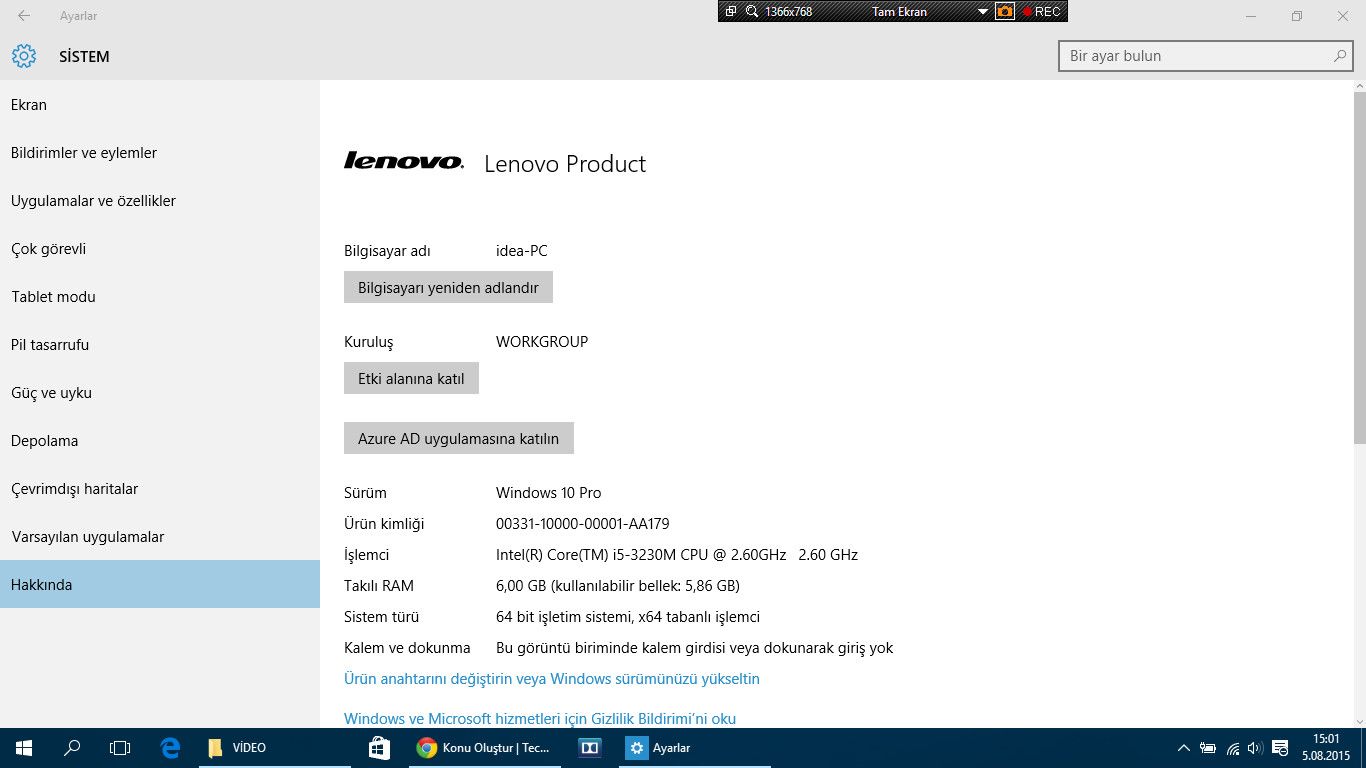Select Varsayılan uygulamalar in the sidebar
The height and width of the screenshot is (768, 1366).
pyautogui.click(x=160, y=537)
